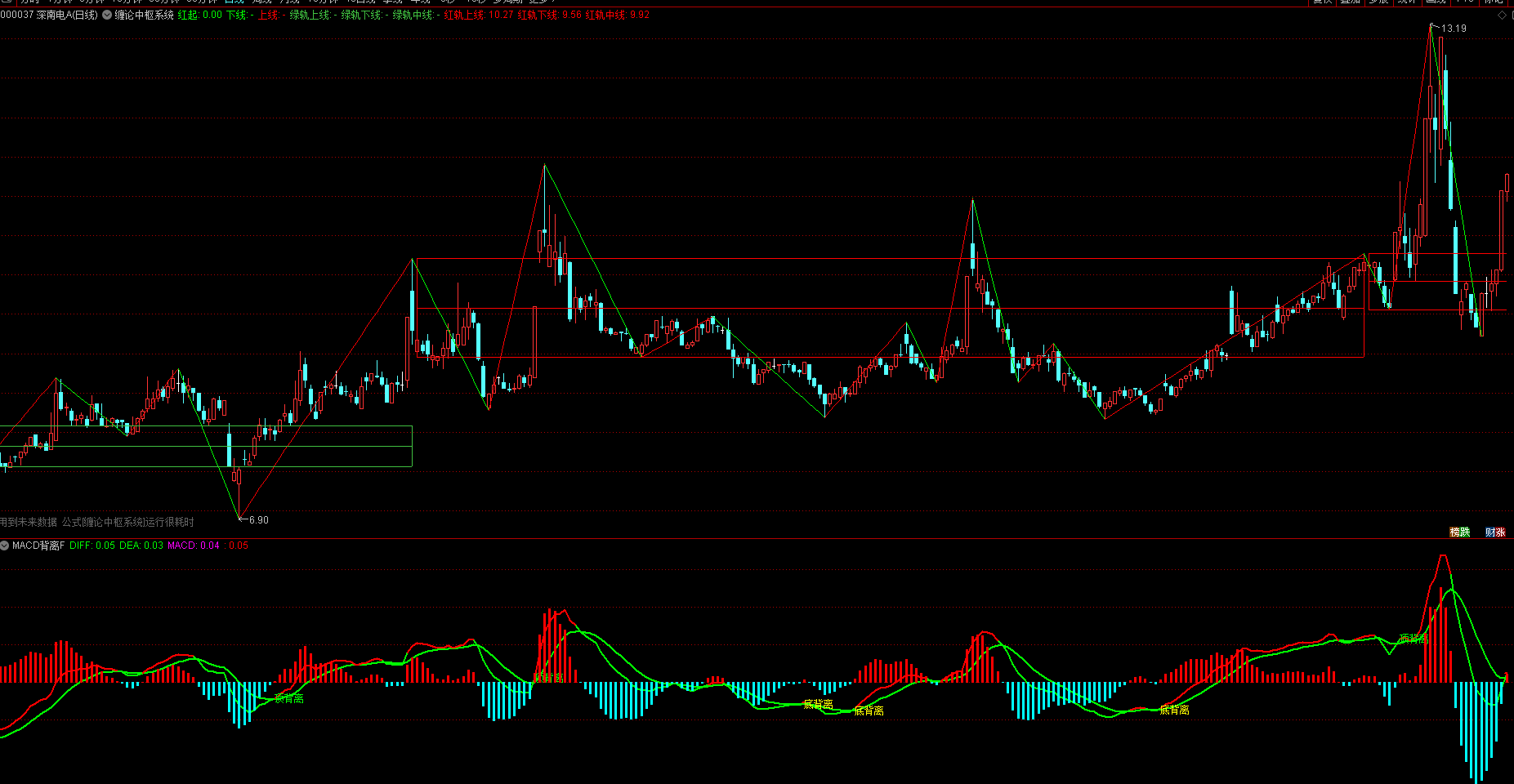Click the DIFF 0.05 value readout
Viewport: 1514px width, 784px height.
[92, 546]
